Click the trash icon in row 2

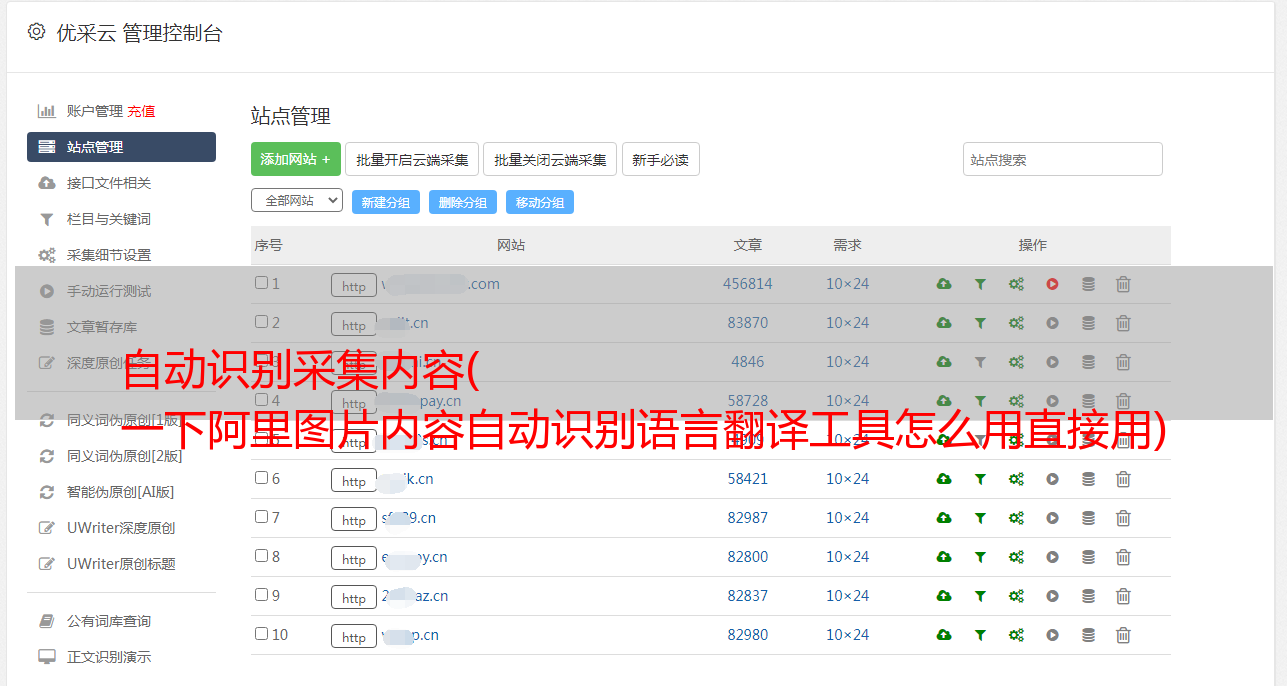tap(1123, 323)
